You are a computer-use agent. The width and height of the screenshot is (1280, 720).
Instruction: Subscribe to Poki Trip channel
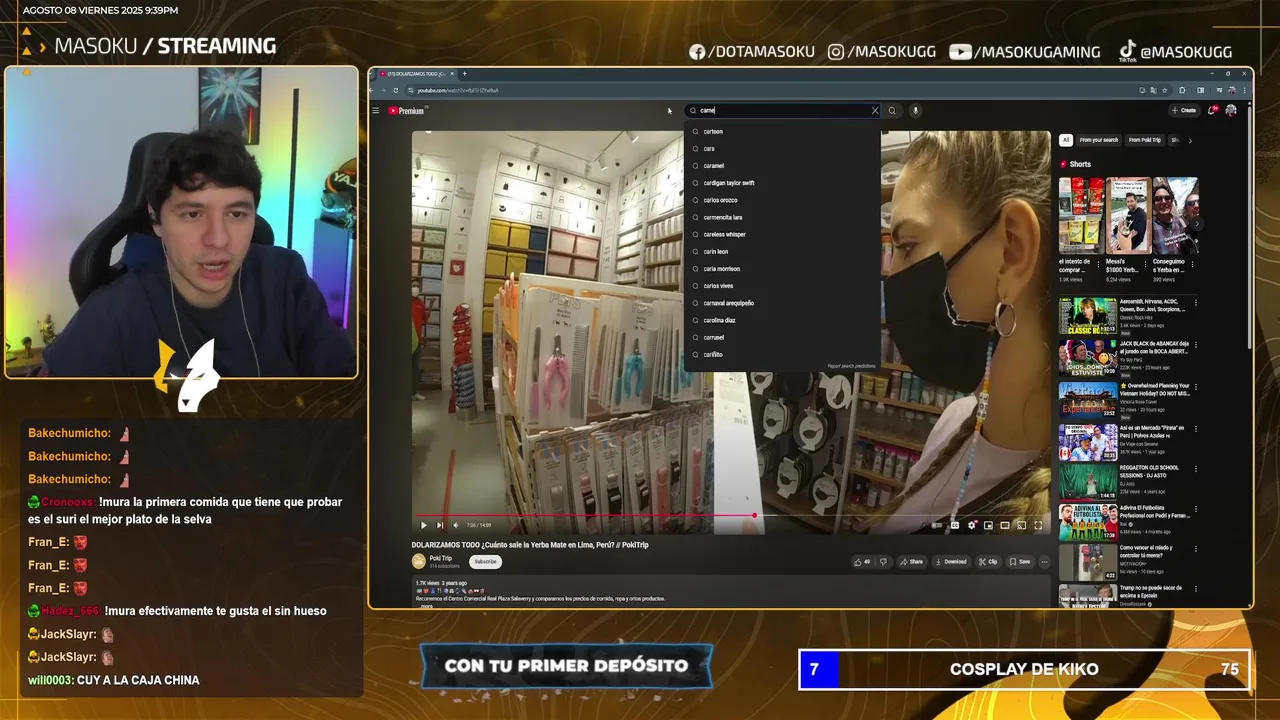pos(486,562)
